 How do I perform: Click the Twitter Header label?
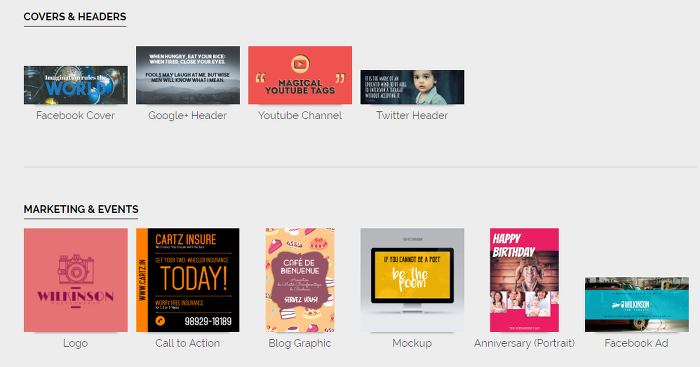(x=412, y=115)
